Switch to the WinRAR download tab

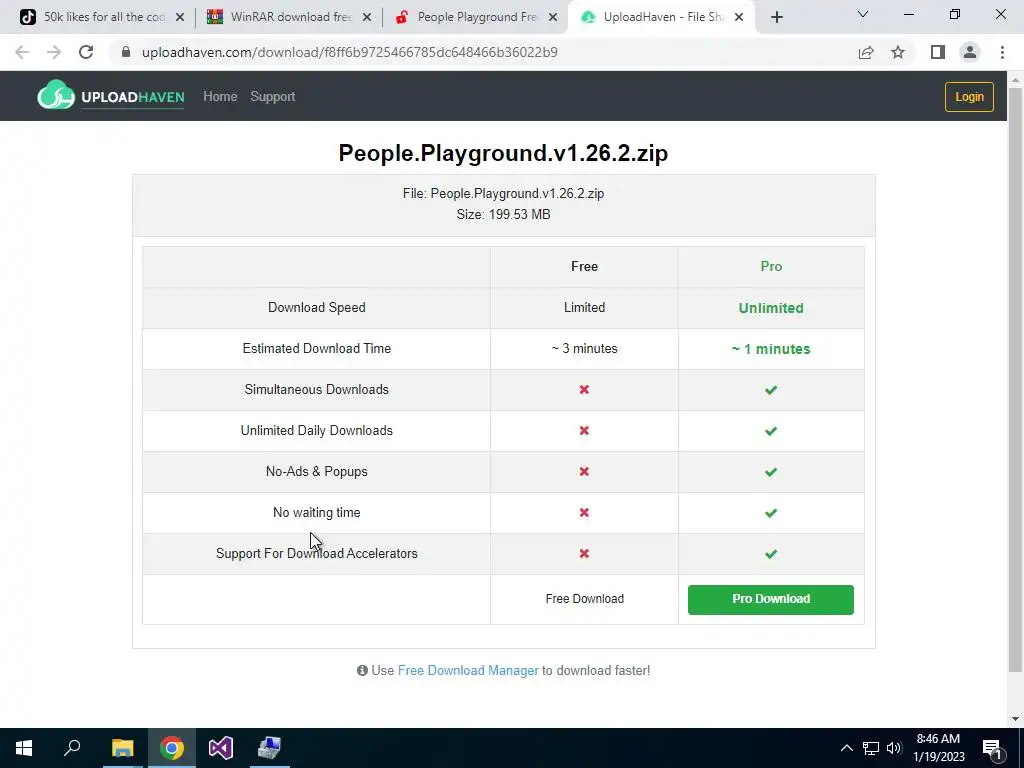[x=287, y=17]
